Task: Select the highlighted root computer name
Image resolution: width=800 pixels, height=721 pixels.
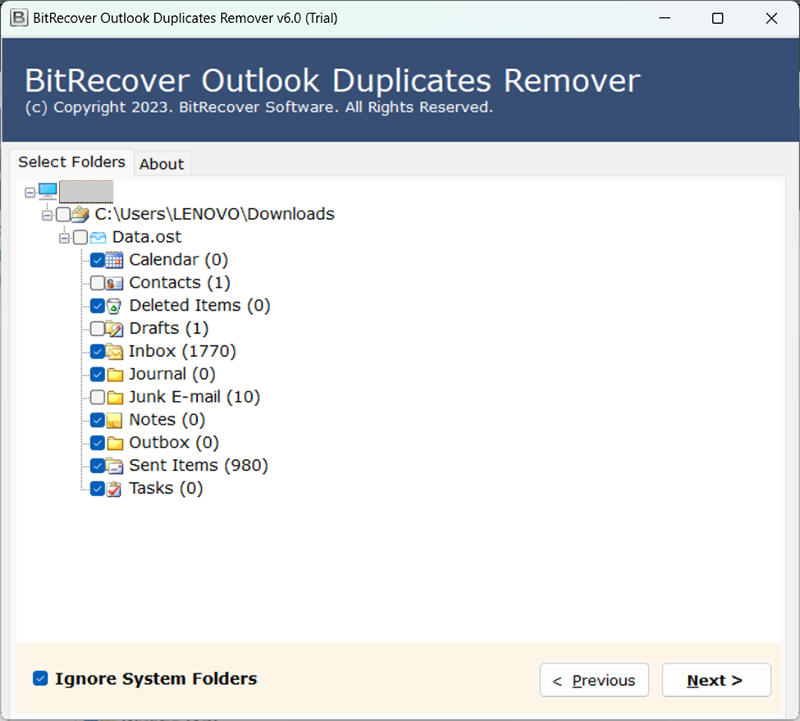Action: tap(86, 192)
